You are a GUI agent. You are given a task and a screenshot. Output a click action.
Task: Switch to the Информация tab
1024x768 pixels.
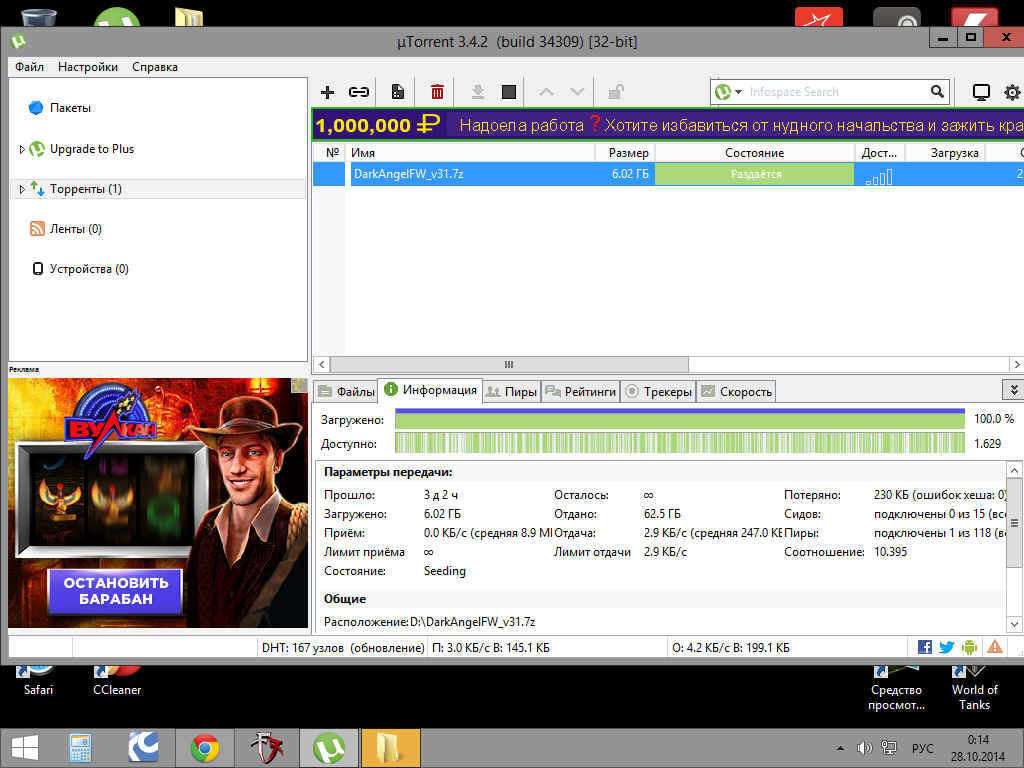[x=430, y=390]
